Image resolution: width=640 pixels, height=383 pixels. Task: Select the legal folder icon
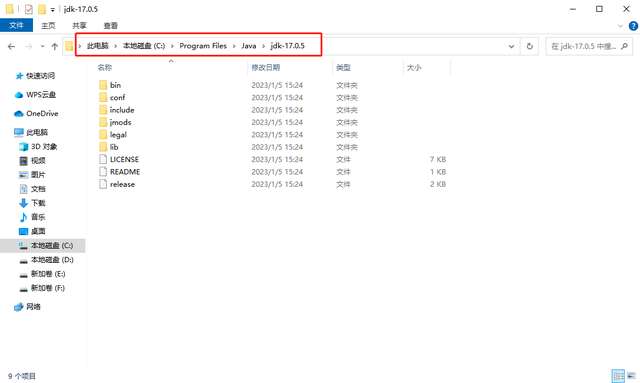tap(103, 134)
